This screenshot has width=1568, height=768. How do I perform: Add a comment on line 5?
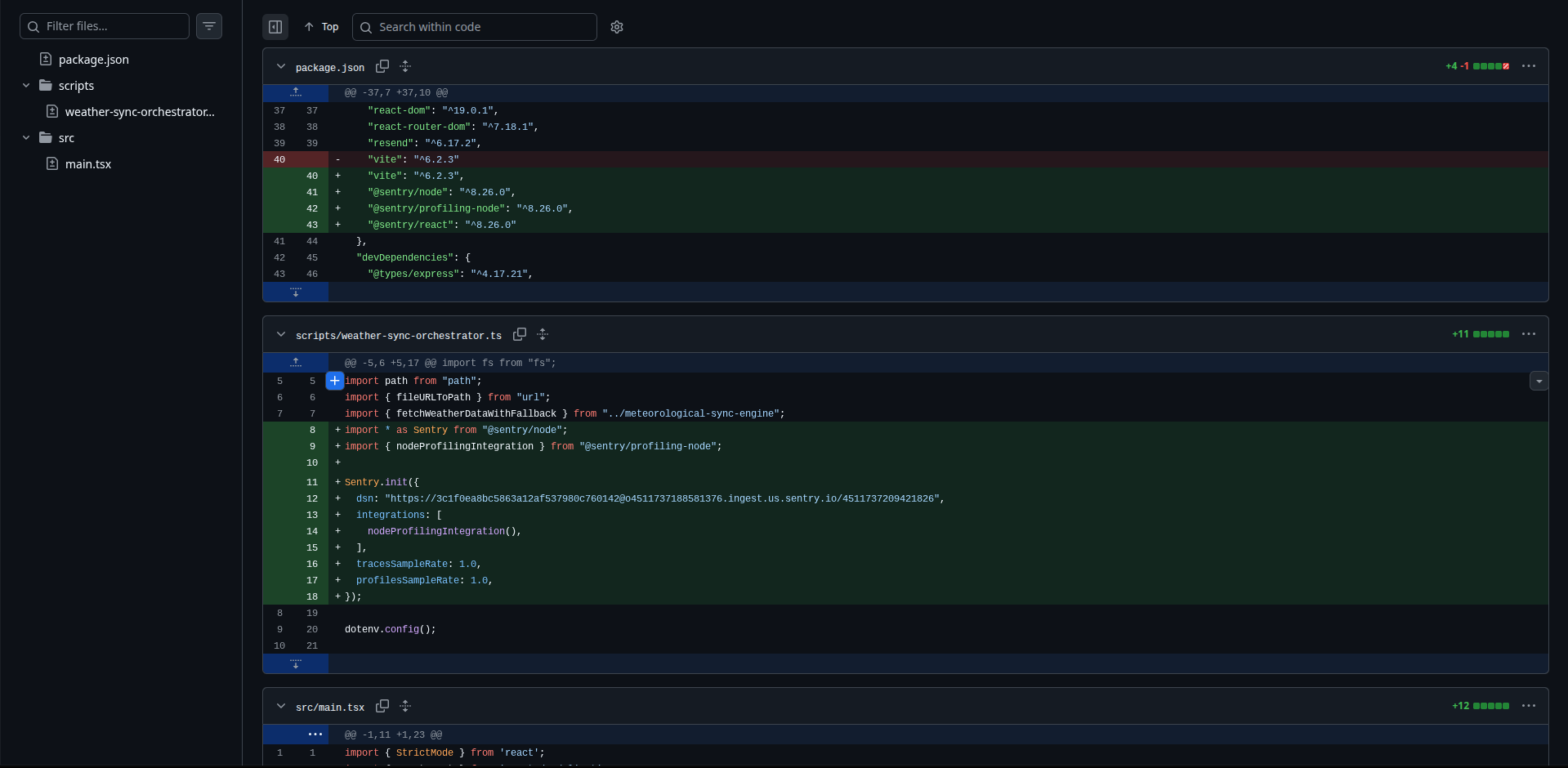click(x=335, y=381)
